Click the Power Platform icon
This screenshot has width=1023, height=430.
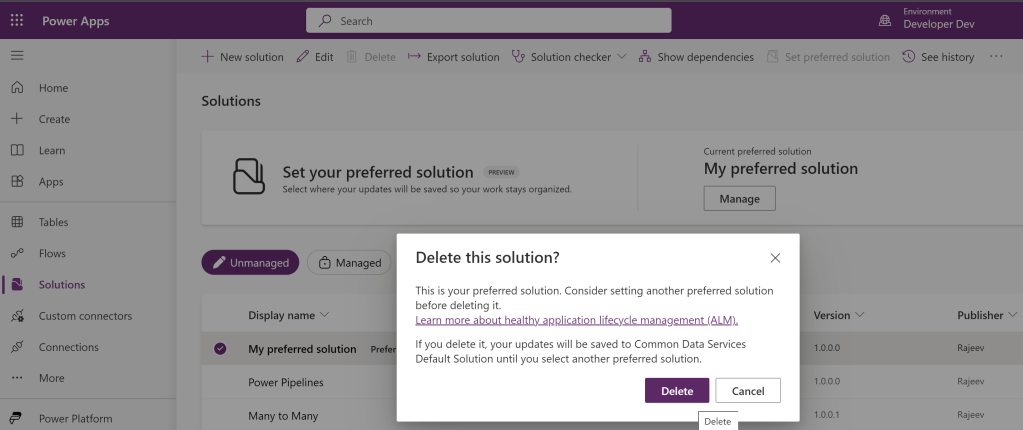(17, 418)
